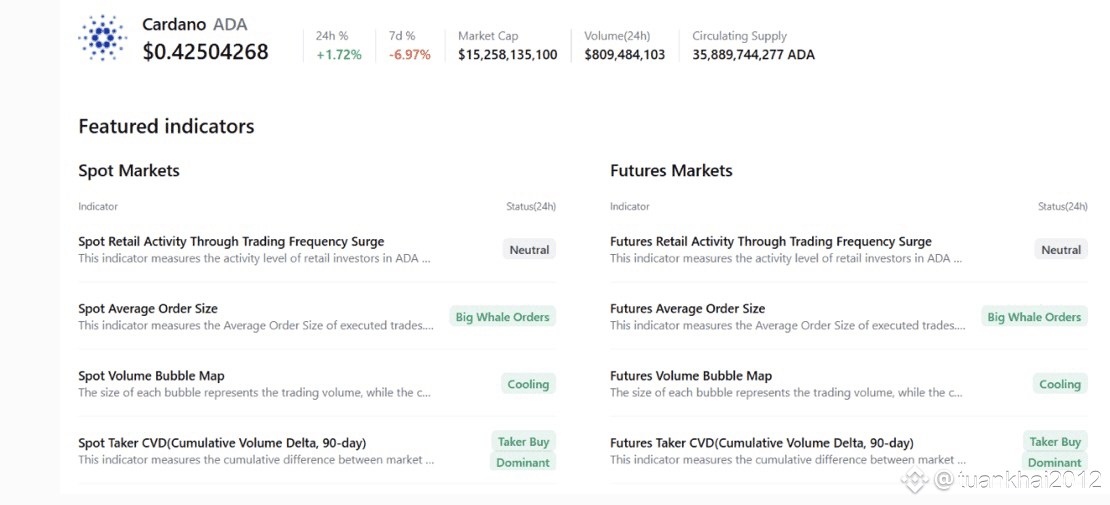The width and height of the screenshot is (1110, 505).
Task: Select the Futures Markets section heading
Action: tap(671, 171)
